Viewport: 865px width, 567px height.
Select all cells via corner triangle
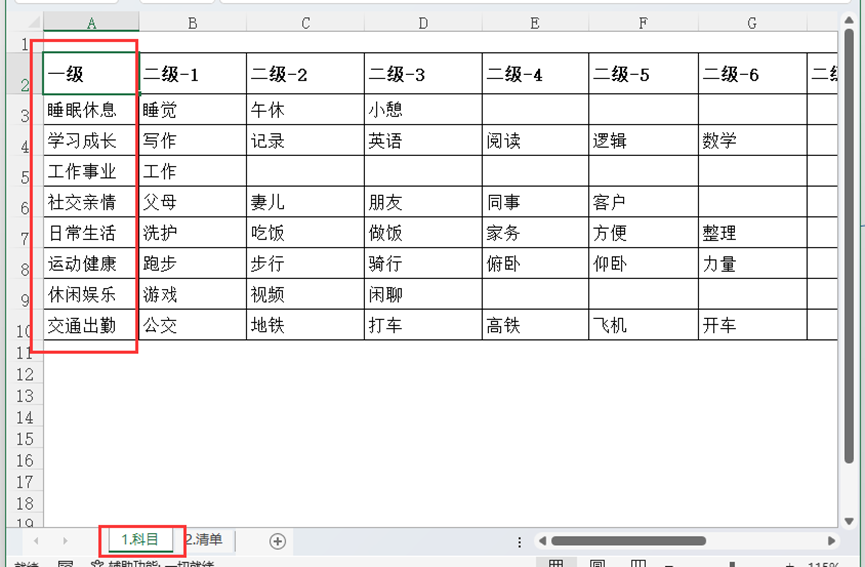(33, 23)
